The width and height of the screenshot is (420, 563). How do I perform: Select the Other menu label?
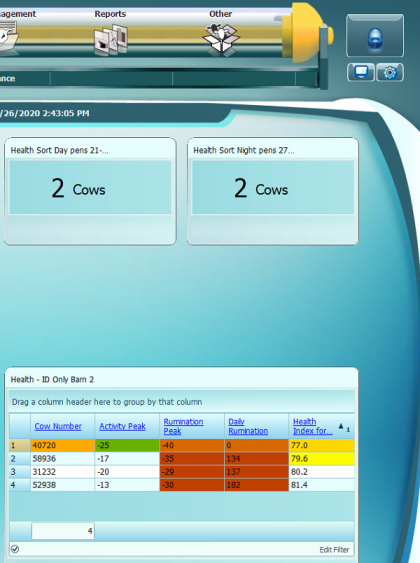220,14
